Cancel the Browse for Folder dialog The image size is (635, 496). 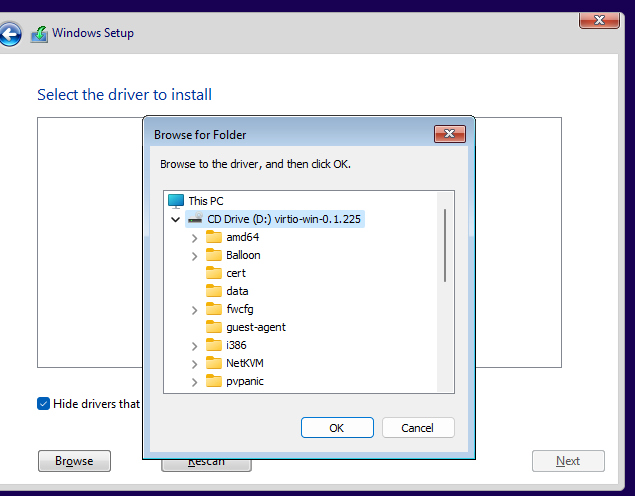pos(418,428)
